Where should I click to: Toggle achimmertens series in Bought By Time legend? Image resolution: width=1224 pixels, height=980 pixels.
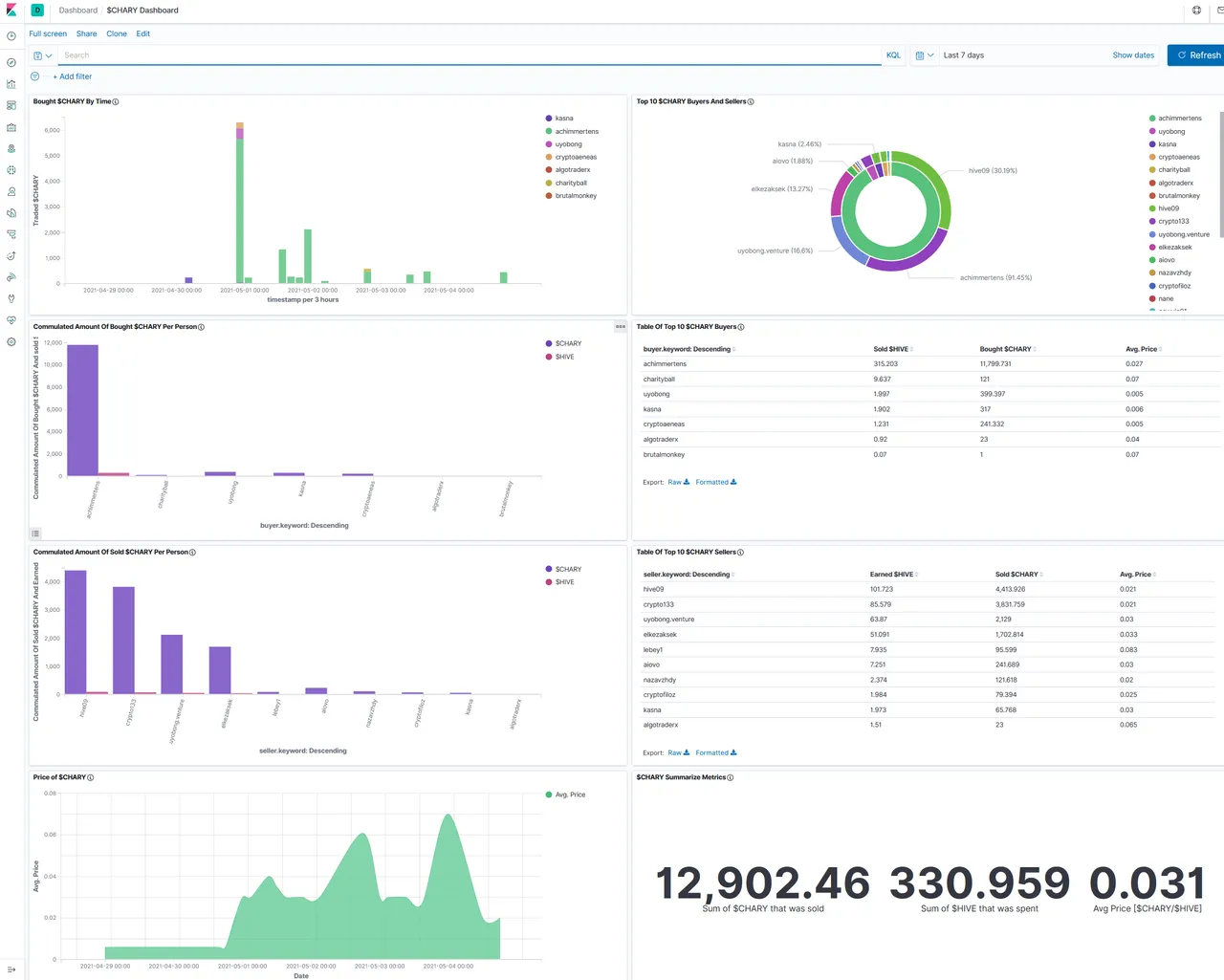coord(577,131)
